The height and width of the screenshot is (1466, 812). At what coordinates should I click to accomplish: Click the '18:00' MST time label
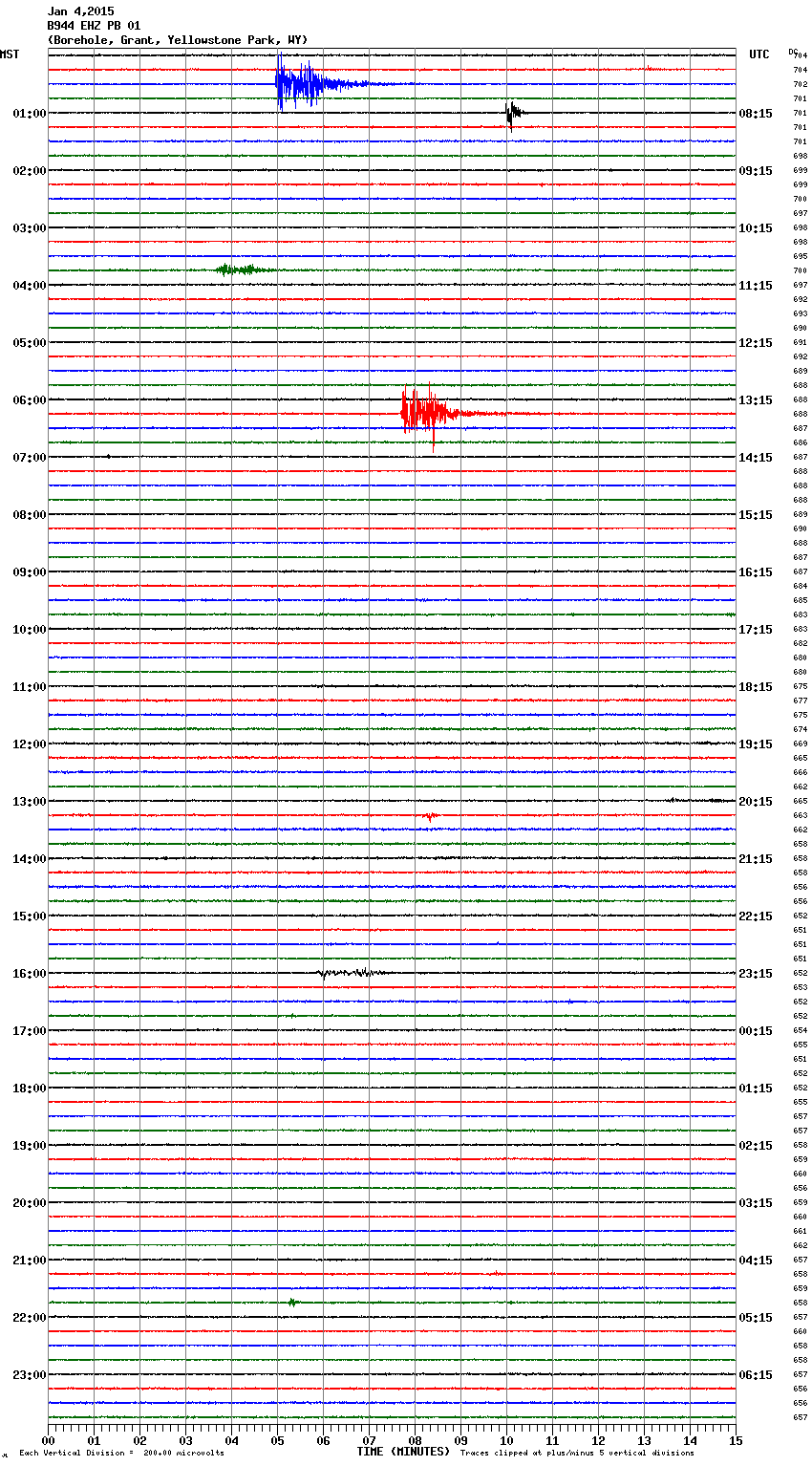pyautogui.click(x=30, y=1089)
